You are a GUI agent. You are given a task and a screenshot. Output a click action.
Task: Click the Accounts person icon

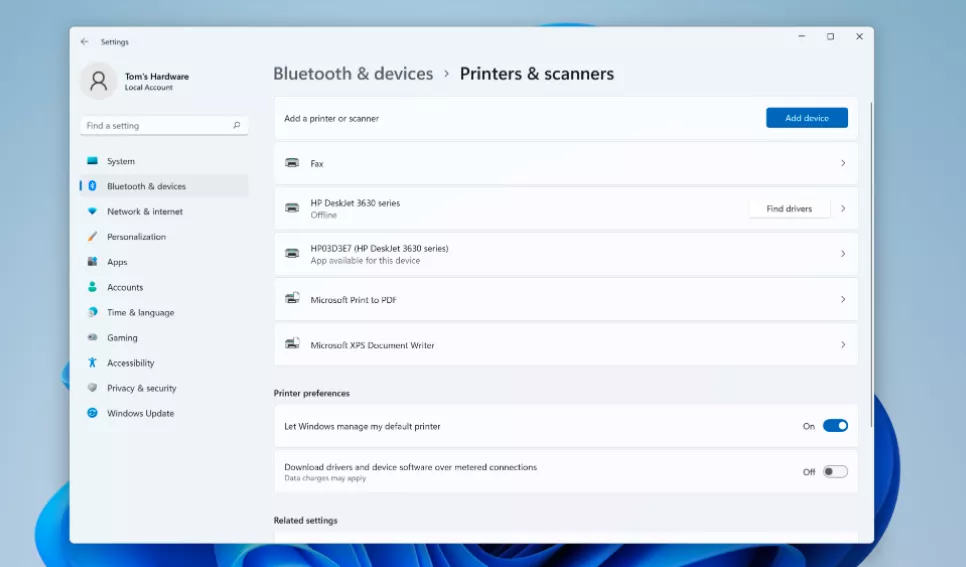tap(92, 287)
